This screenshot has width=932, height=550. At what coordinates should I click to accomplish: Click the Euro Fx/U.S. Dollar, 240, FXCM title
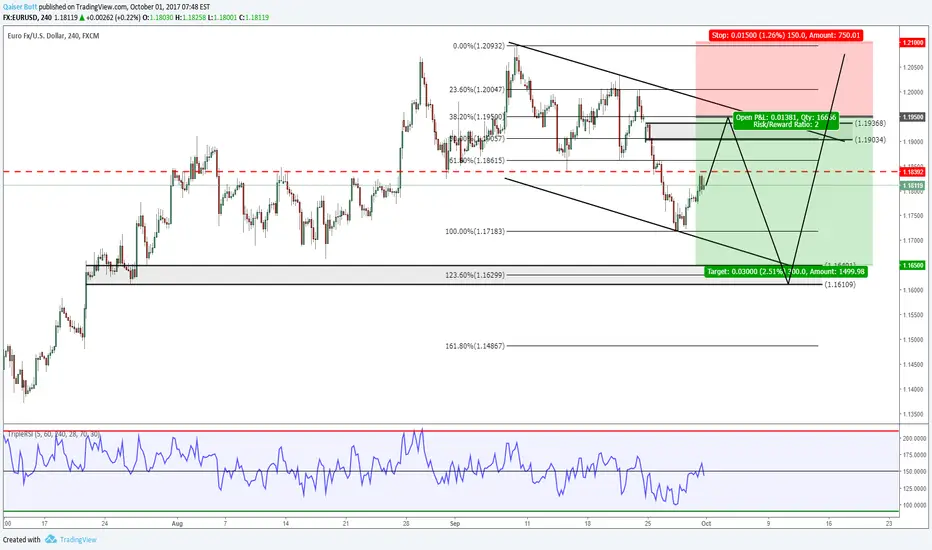53,36
